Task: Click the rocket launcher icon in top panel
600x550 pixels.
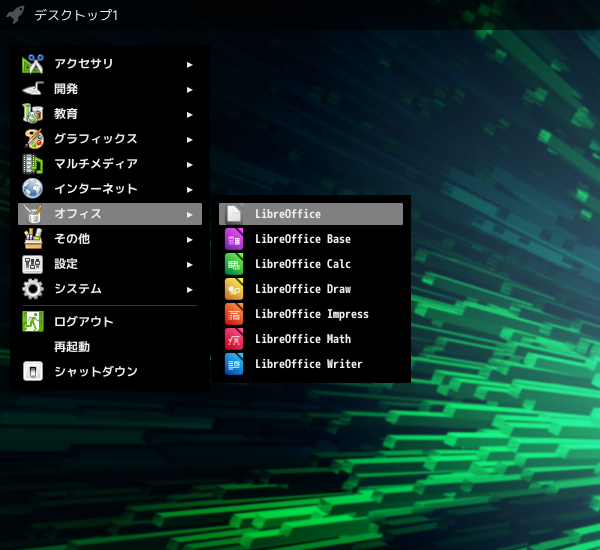Action: click(15, 15)
